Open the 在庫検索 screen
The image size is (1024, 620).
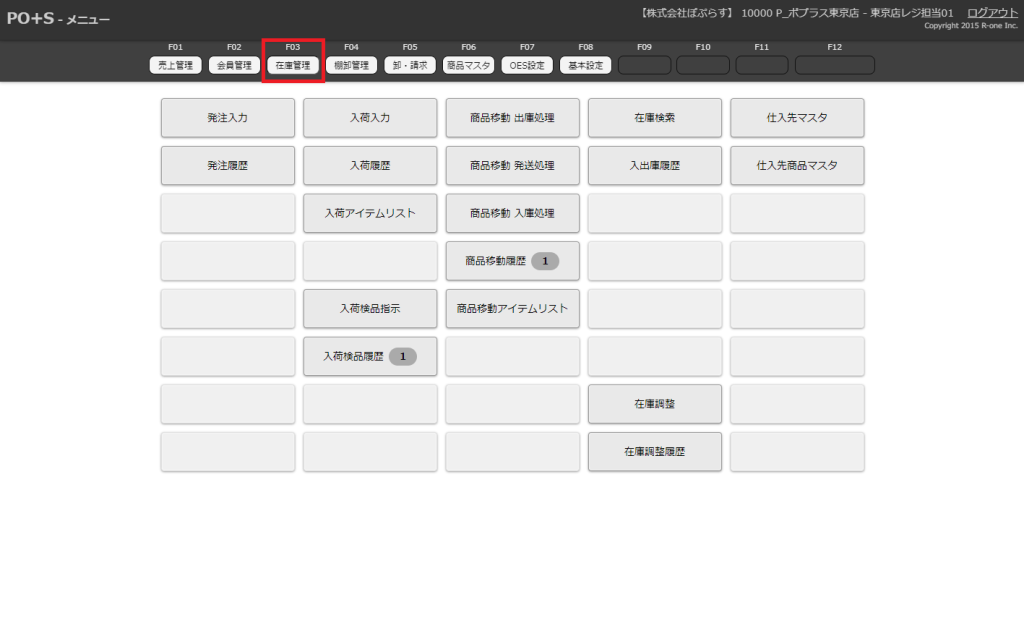[x=655, y=118]
